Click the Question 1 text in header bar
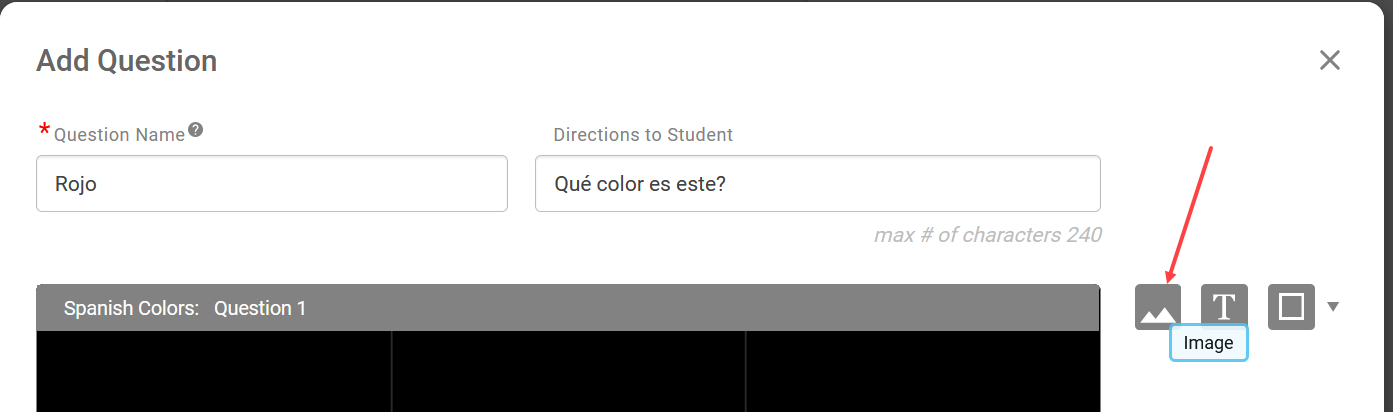The height and width of the screenshot is (412, 1393). coord(260,308)
